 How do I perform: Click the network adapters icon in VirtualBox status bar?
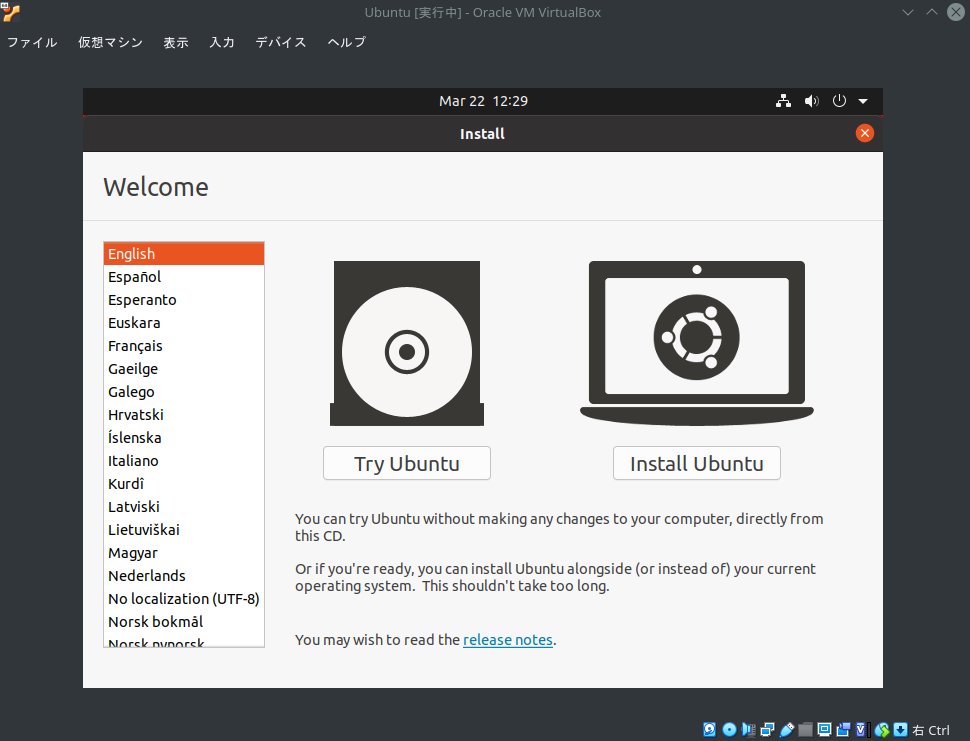768,730
